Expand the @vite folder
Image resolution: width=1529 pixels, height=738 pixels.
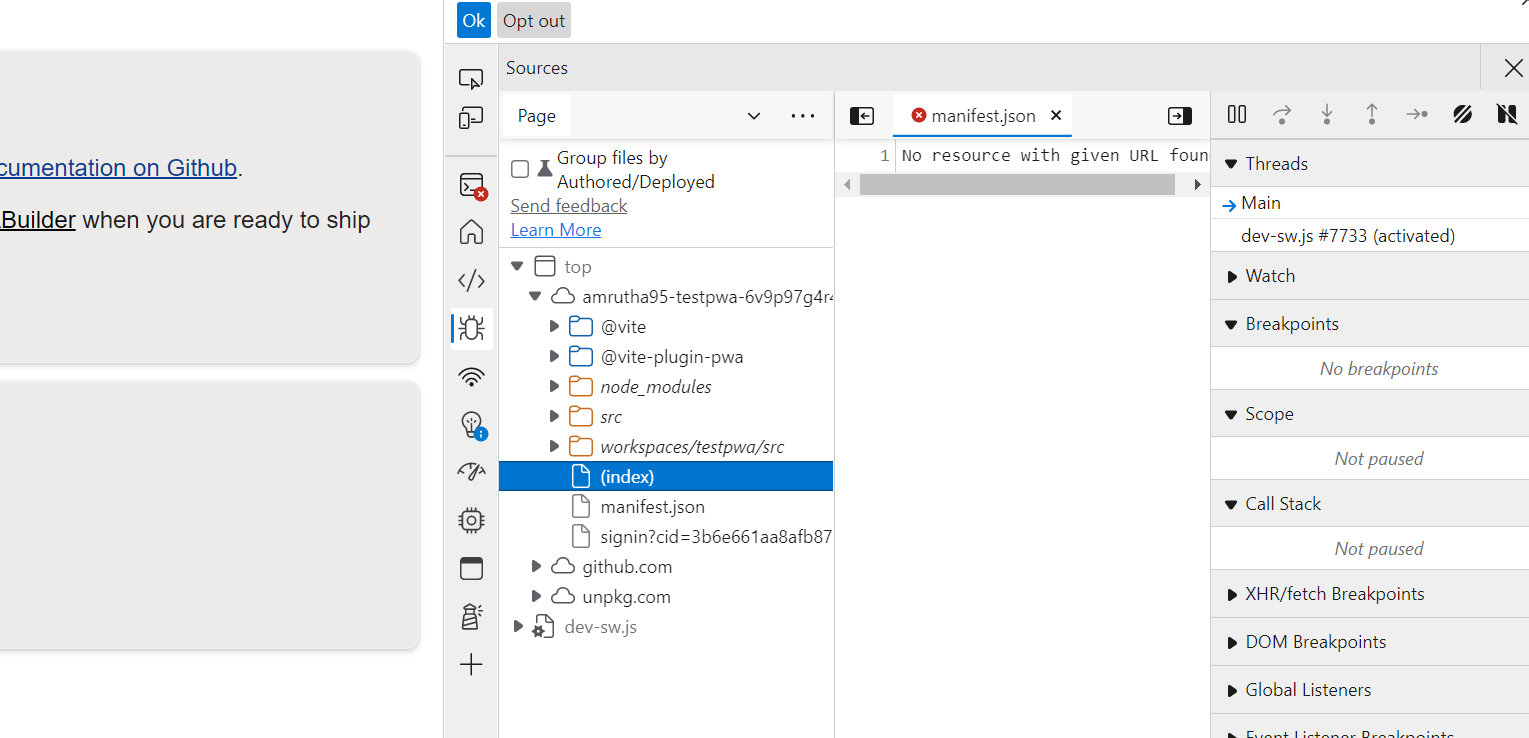[554, 327]
